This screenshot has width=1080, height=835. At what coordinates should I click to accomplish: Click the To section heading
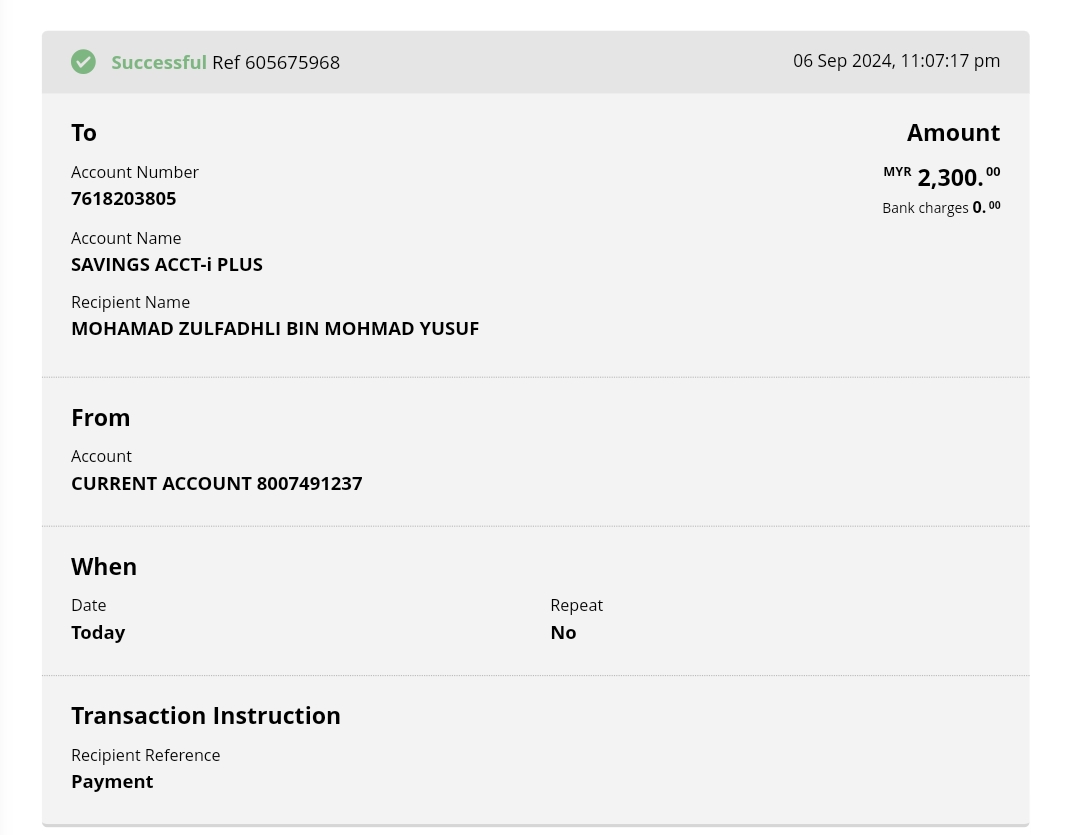click(x=84, y=133)
